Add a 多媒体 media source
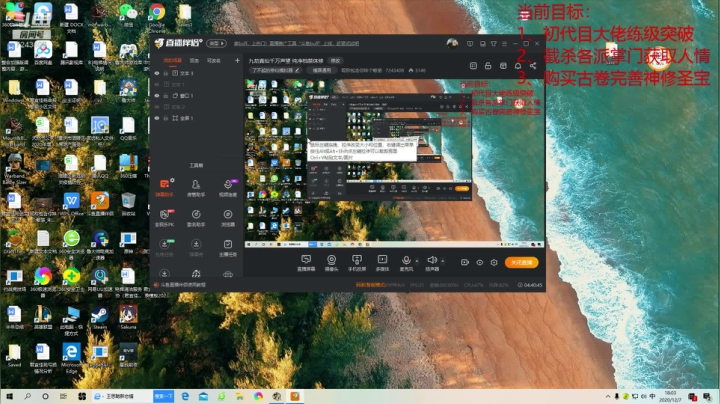This screenshot has height=404, width=720. (x=382, y=263)
